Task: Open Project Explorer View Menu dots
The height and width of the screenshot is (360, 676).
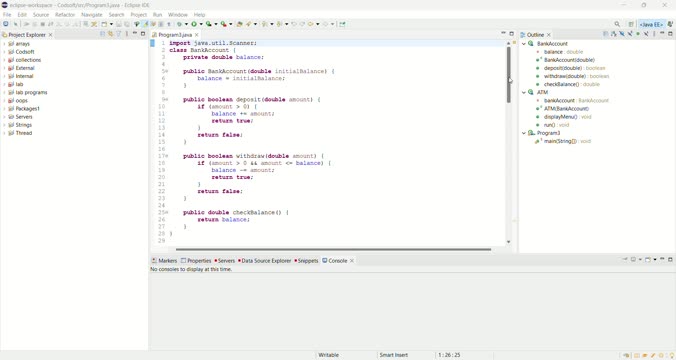Action: click(127, 34)
